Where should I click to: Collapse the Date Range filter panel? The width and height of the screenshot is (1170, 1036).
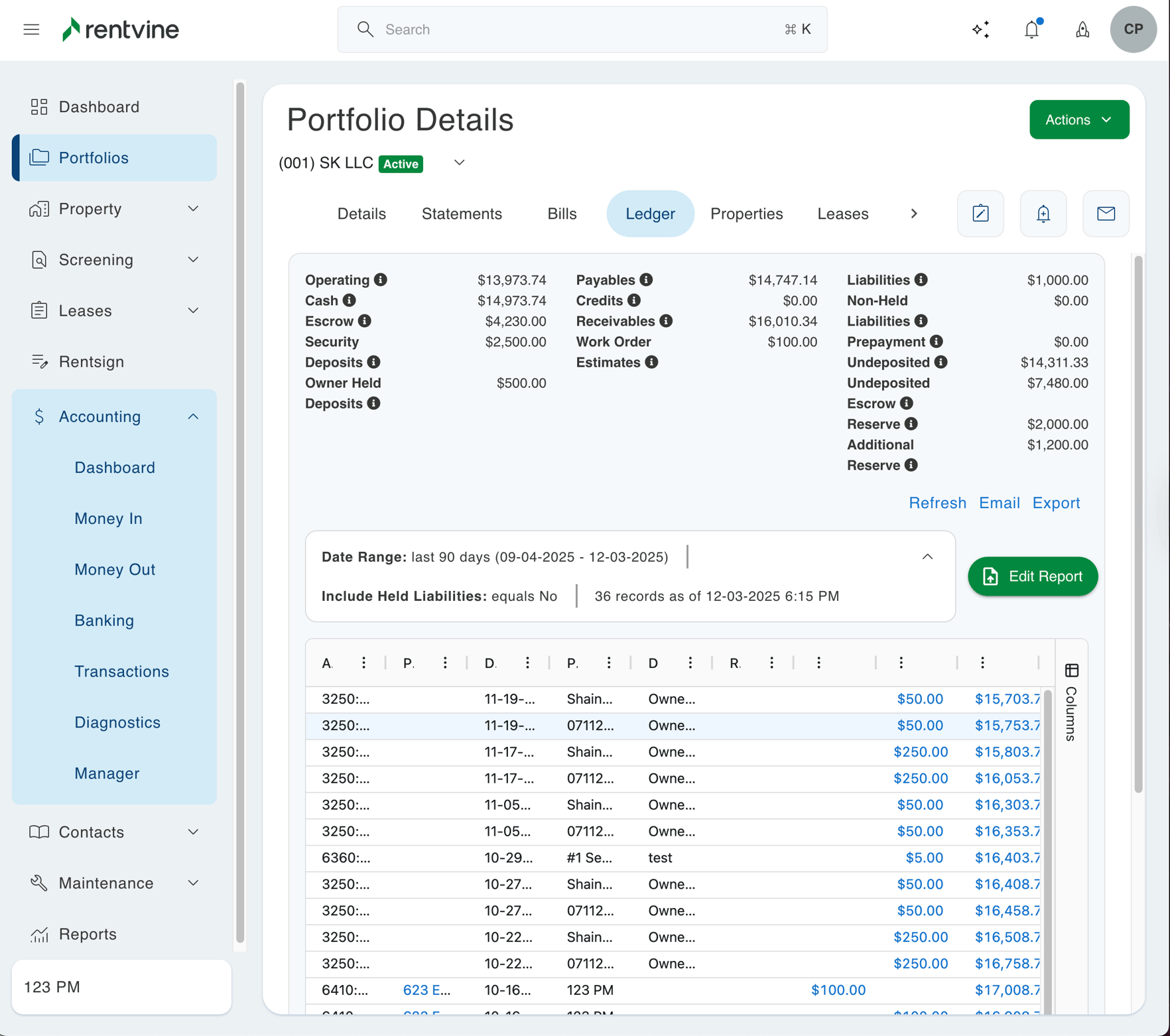(927, 556)
